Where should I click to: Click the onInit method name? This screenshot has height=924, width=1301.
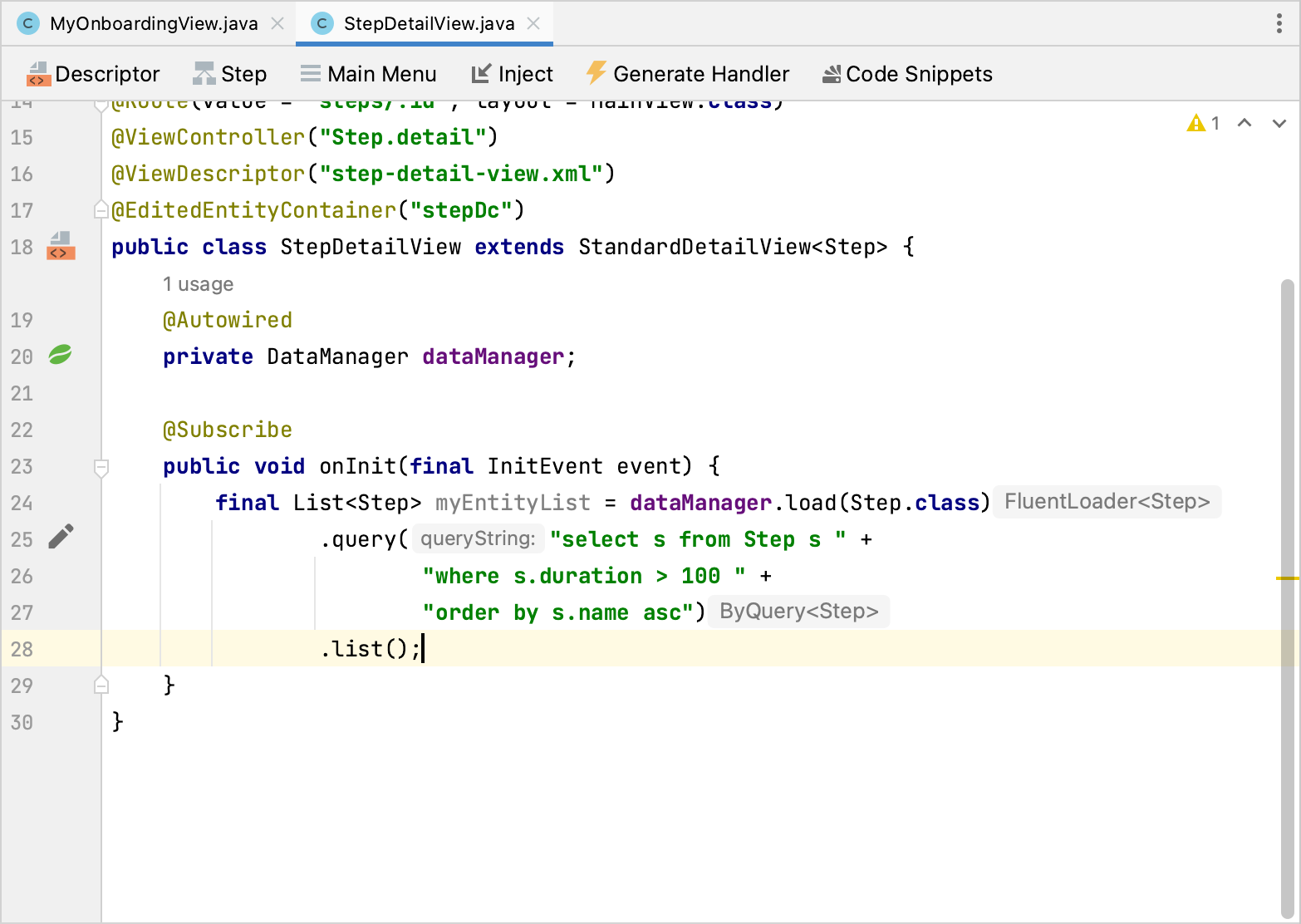358,466
